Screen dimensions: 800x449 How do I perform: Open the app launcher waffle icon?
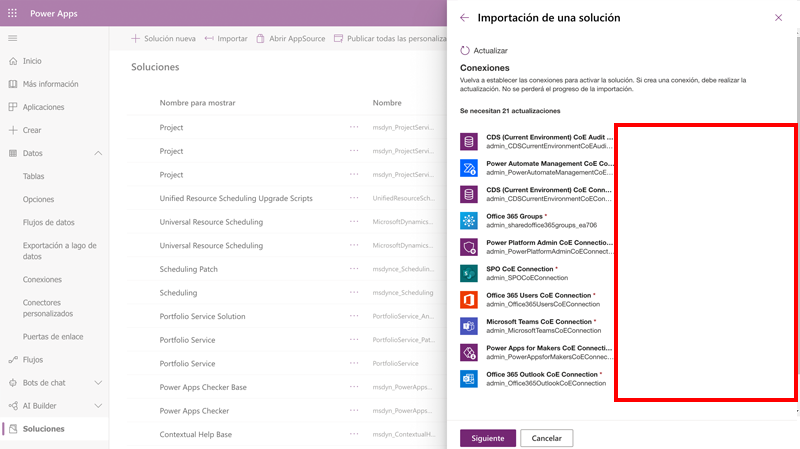tap(12, 13)
